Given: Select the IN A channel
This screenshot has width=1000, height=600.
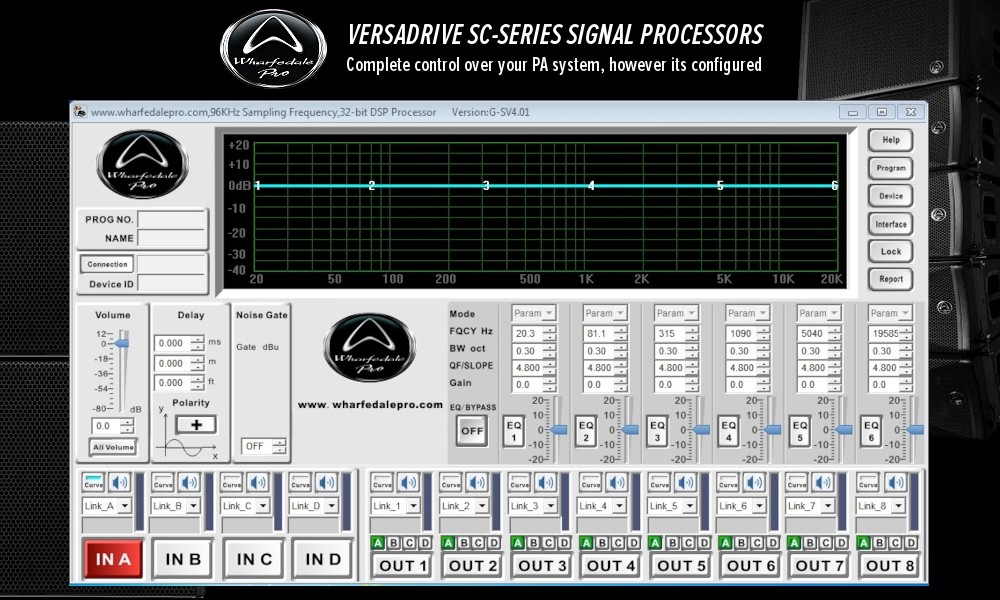Looking at the screenshot, I should coord(113,559).
